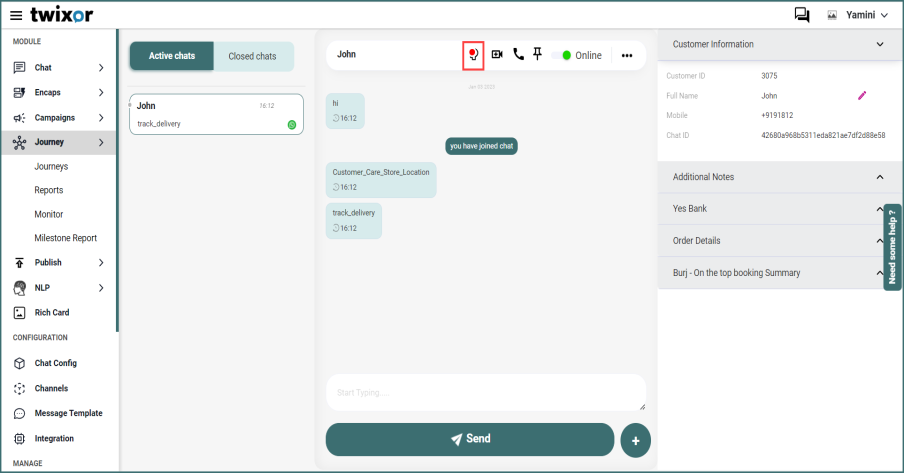Toggle the Online status switch
This screenshot has height=473, width=904.
click(x=562, y=56)
